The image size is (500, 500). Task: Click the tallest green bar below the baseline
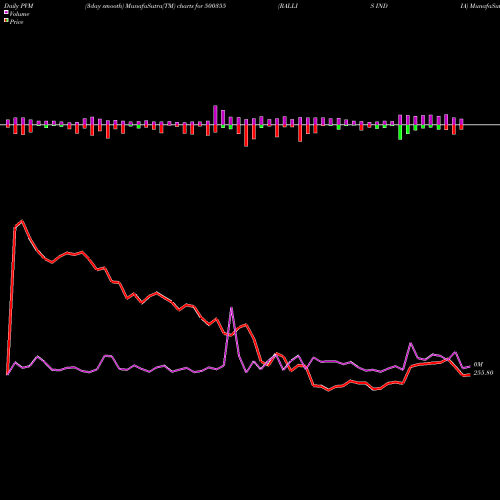tap(400, 132)
